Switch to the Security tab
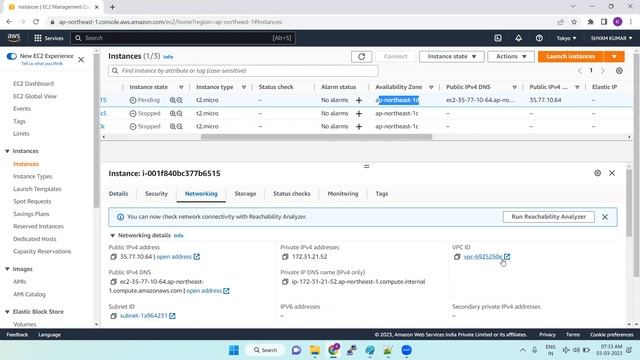 156,193
